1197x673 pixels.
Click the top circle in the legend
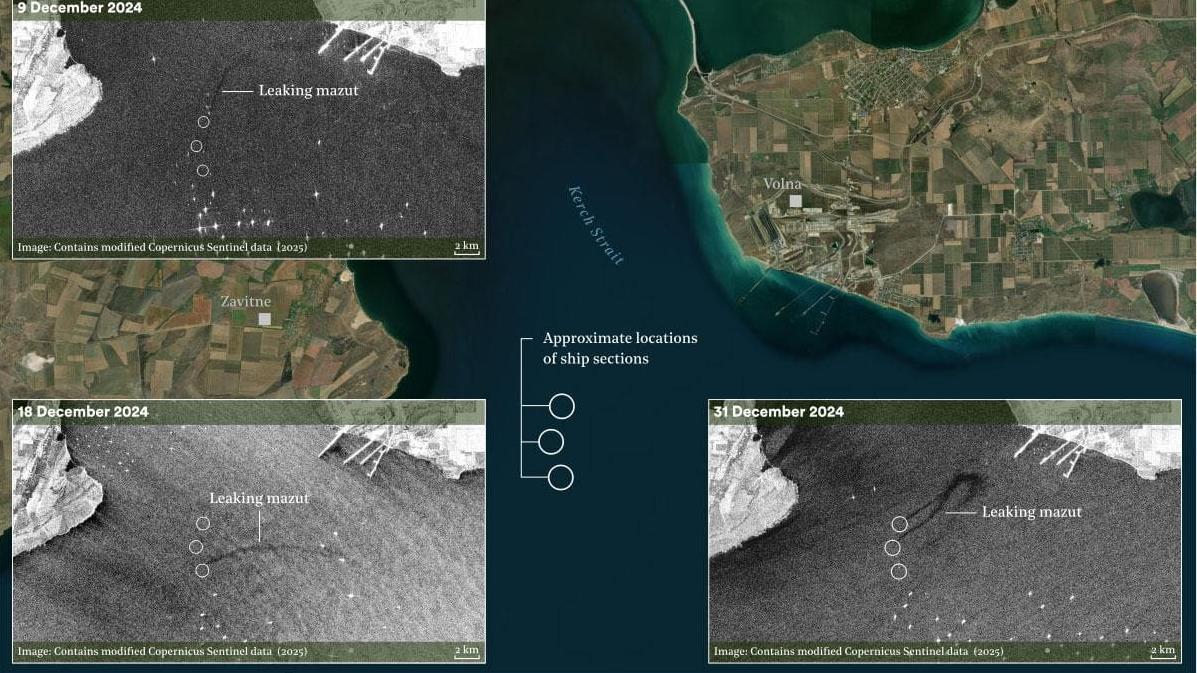click(x=562, y=407)
